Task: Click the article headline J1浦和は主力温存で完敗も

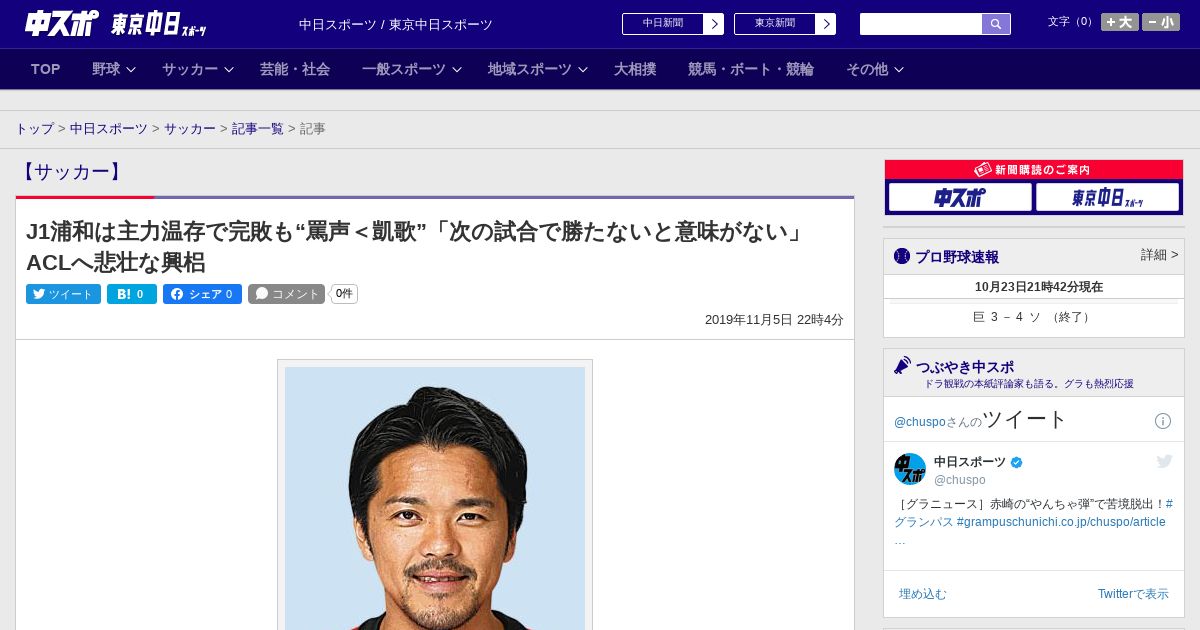Action: [416, 247]
